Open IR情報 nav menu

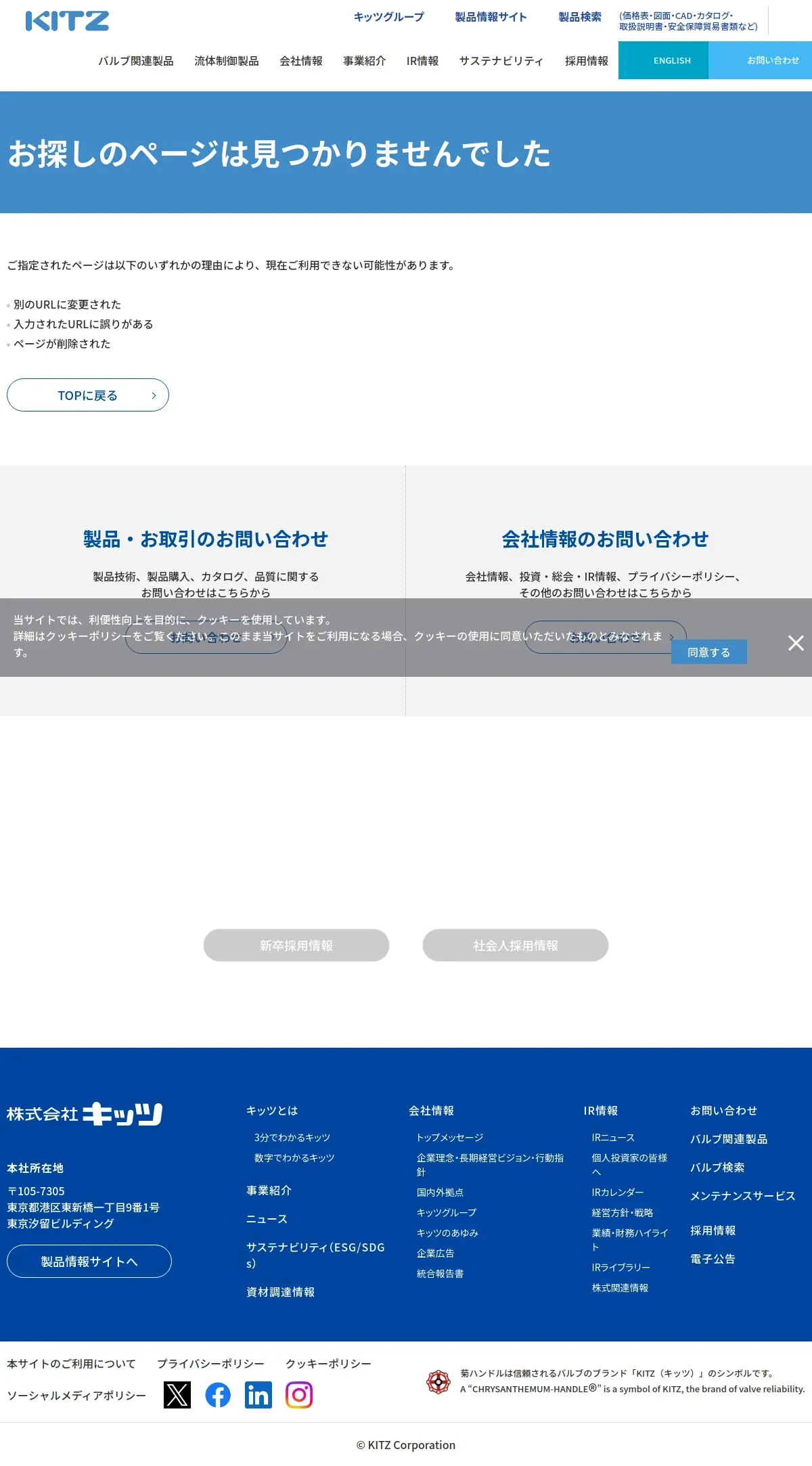point(423,61)
